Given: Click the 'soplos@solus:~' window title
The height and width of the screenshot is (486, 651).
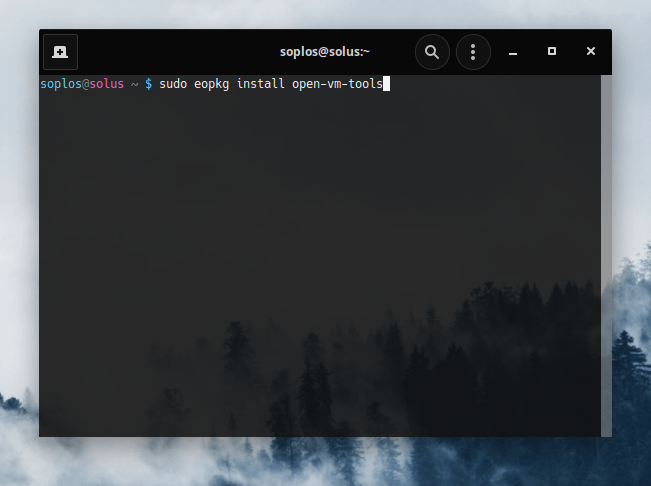Looking at the screenshot, I should coord(325,52).
